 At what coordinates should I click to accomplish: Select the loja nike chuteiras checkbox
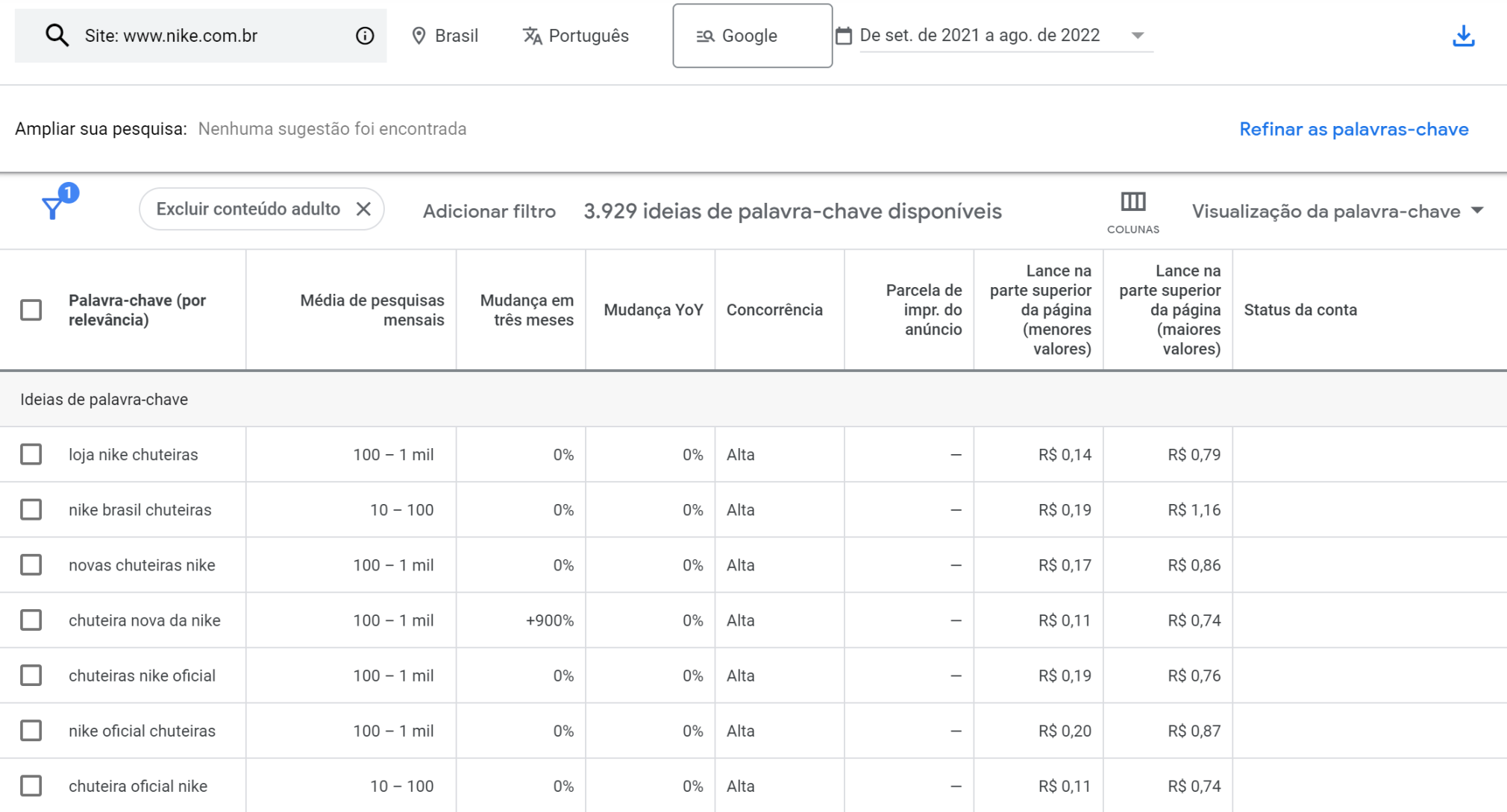point(31,453)
